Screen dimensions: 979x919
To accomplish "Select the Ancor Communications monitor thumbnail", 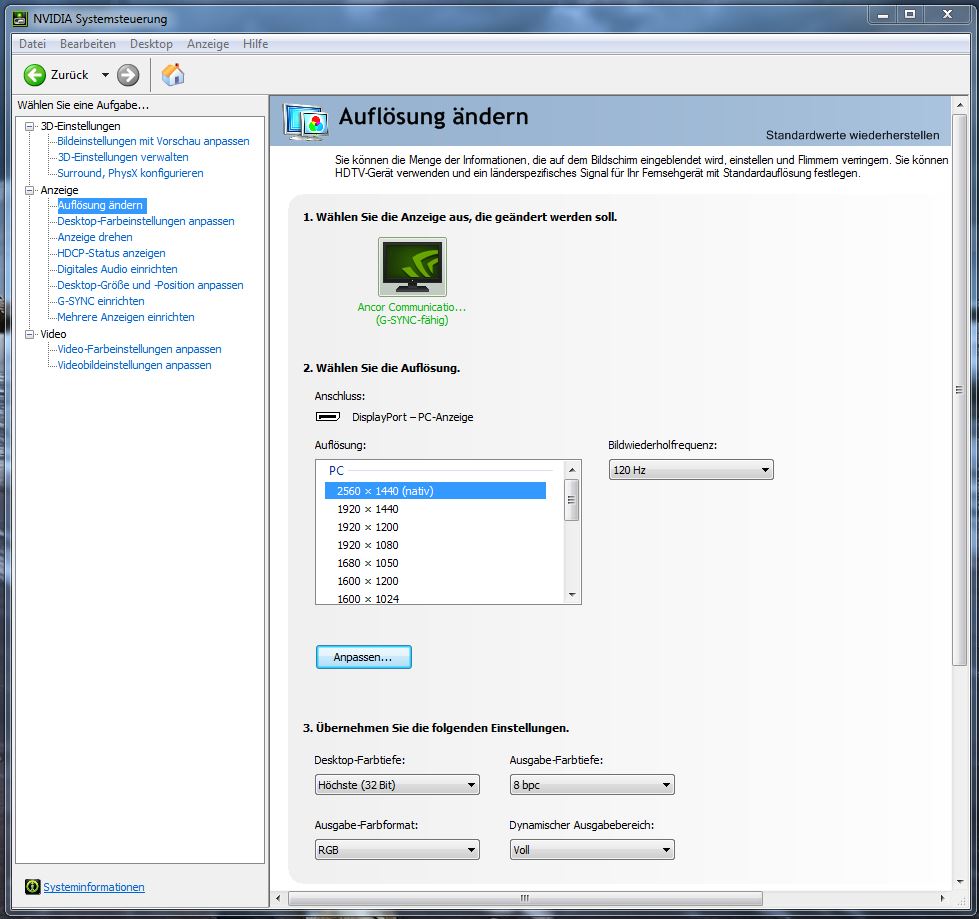I will point(412,267).
